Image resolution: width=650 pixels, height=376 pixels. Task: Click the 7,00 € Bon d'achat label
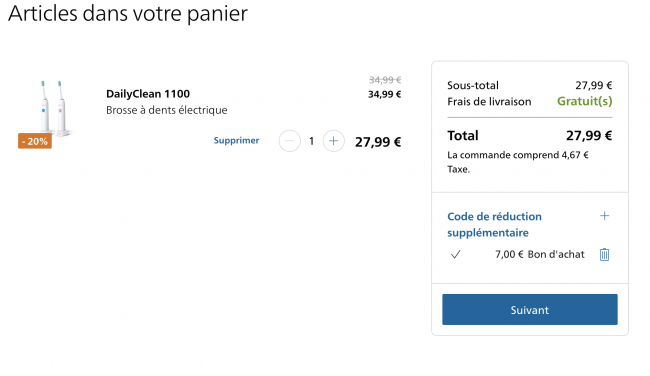[540, 254]
